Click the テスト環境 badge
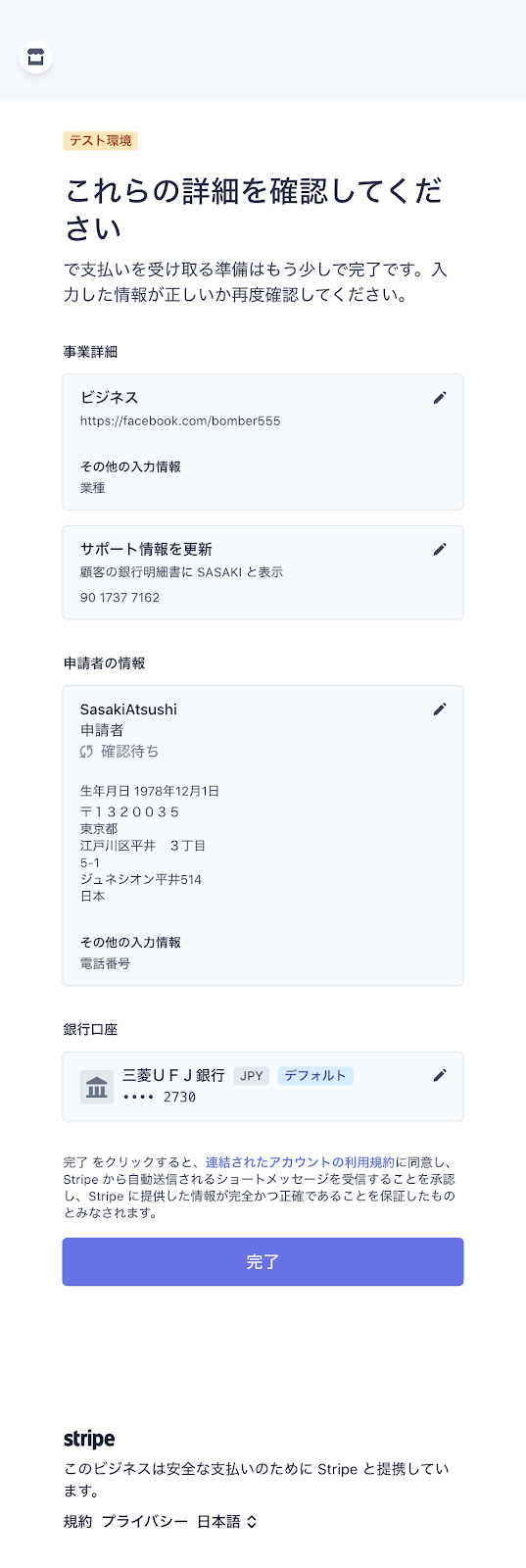This screenshot has height=1568, width=526. [101, 141]
